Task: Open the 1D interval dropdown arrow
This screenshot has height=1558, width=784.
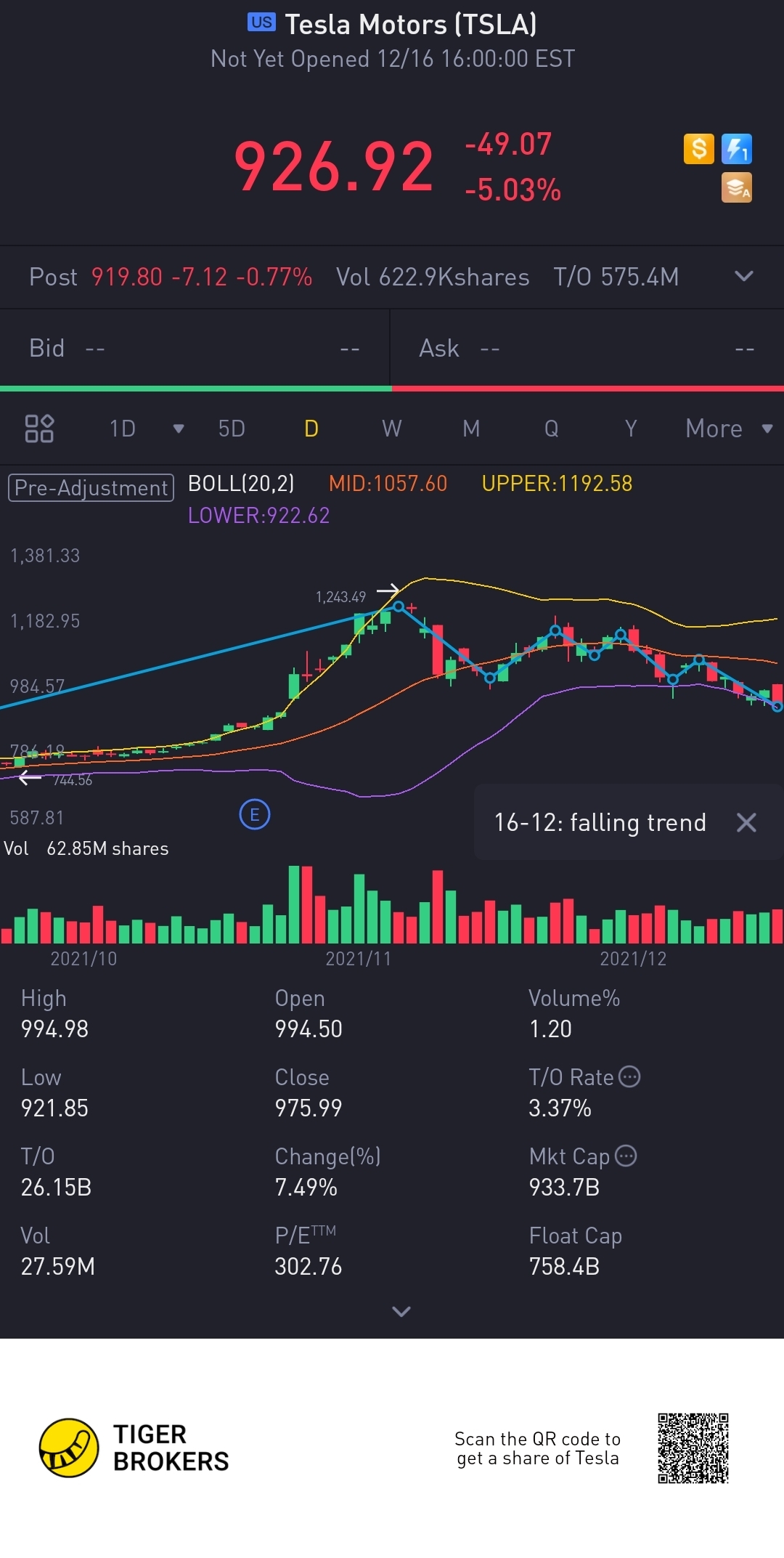Action: 179,429
